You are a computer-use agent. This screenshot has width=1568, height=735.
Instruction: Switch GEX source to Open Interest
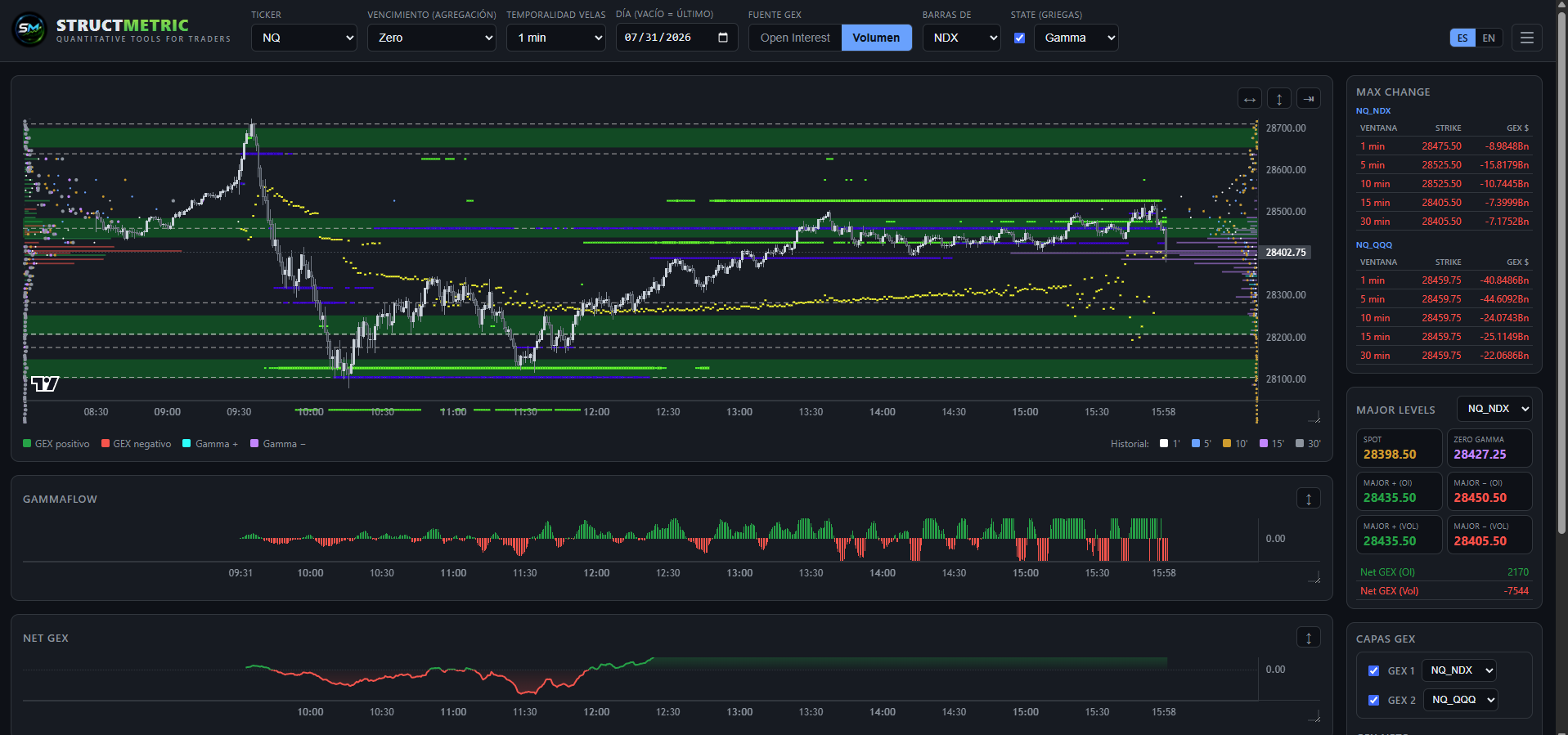click(x=795, y=38)
